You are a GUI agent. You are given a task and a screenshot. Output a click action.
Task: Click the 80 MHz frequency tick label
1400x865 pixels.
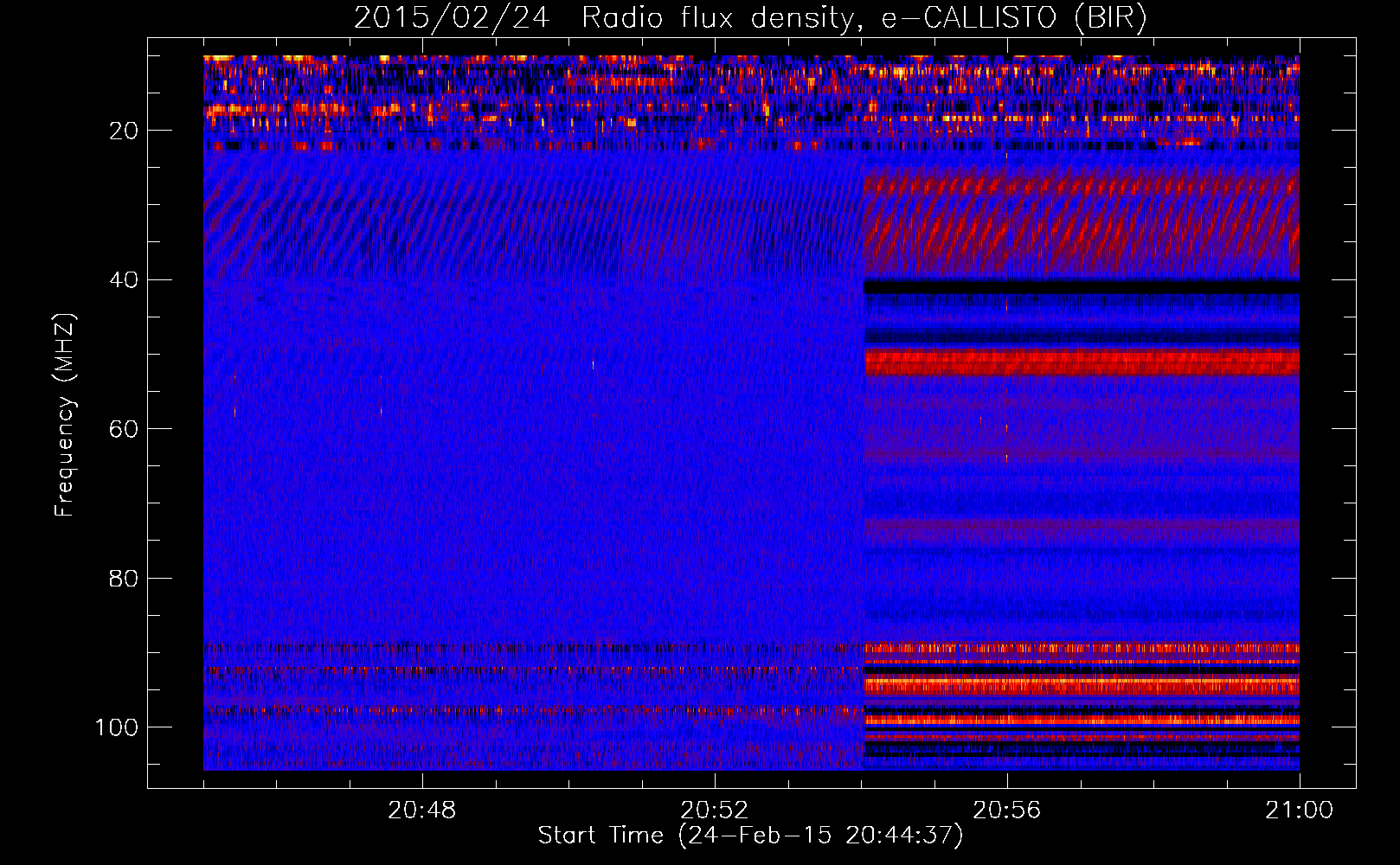[124, 578]
